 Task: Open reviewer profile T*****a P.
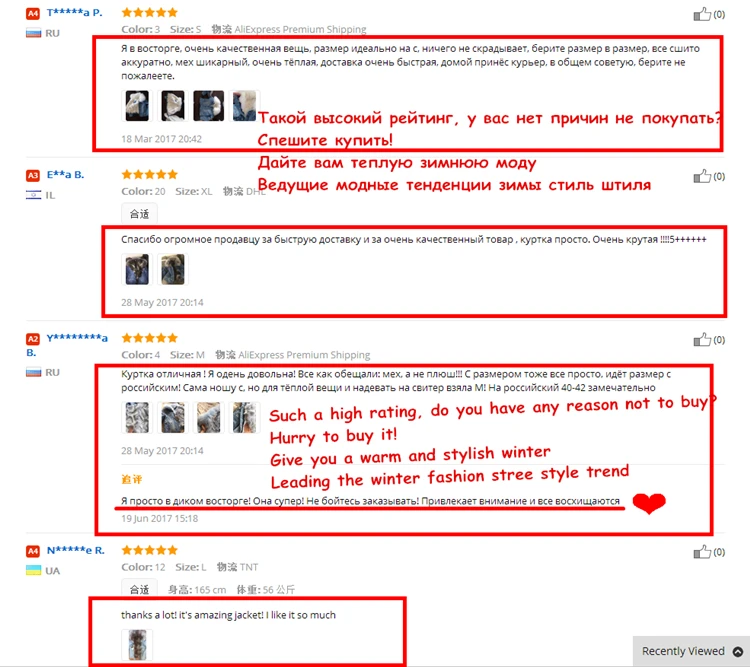coord(75,13)
